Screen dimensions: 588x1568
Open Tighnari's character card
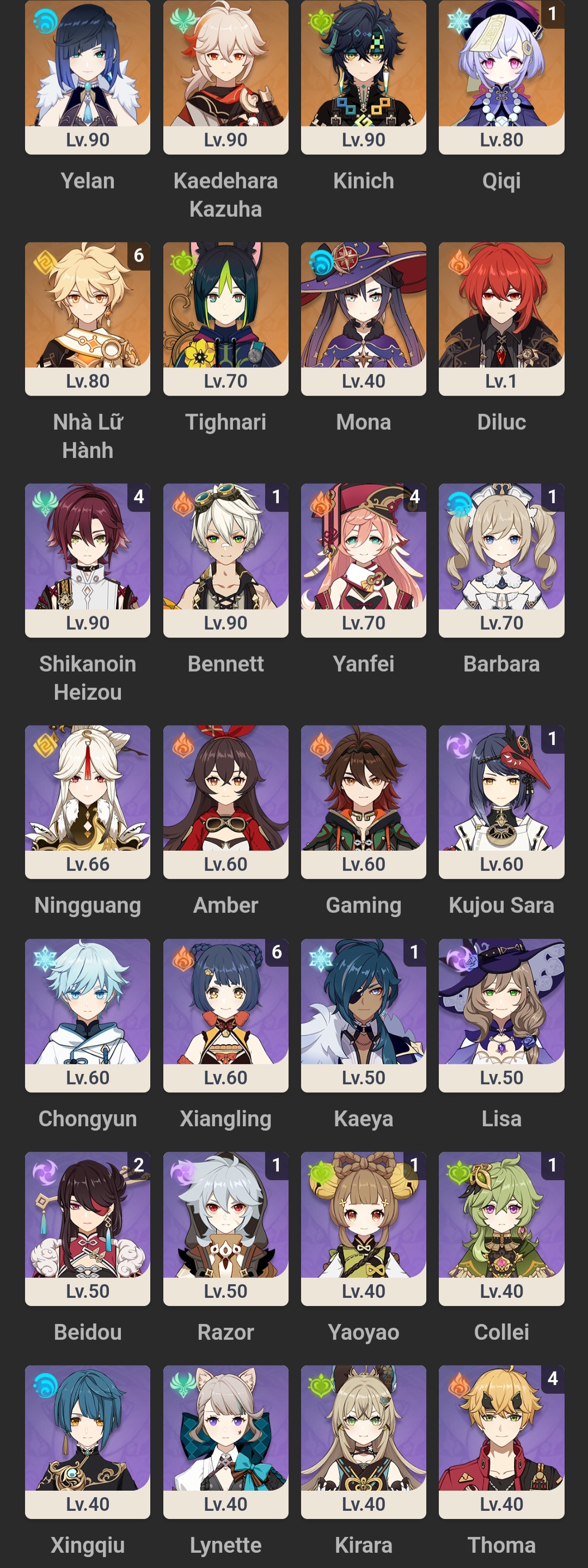(x=225, y=319)
